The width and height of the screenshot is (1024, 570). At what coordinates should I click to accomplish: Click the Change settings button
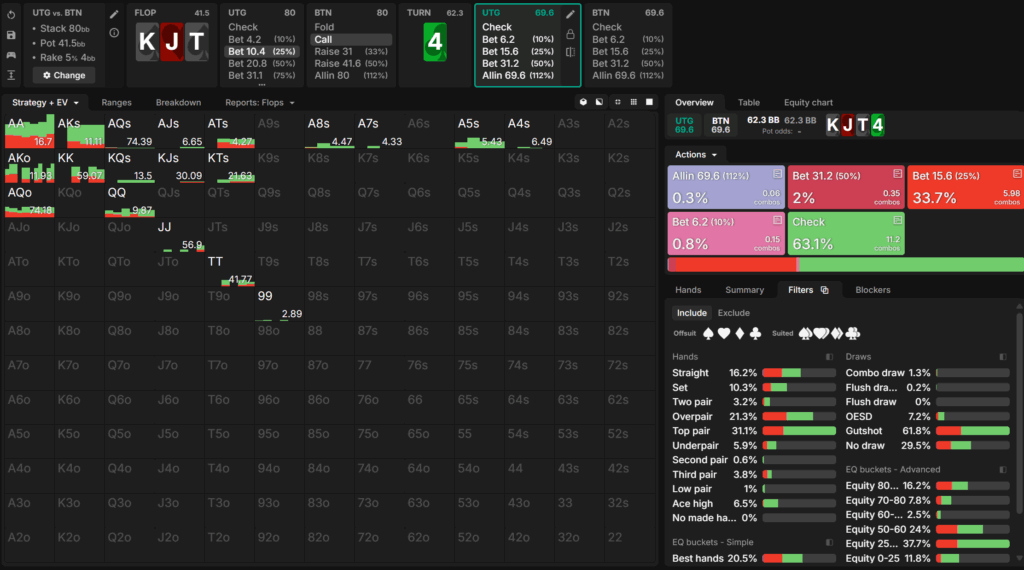63,75
